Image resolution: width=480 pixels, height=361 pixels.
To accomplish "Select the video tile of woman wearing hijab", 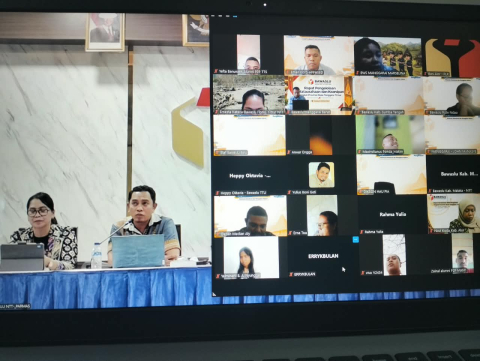I will 454,214.
